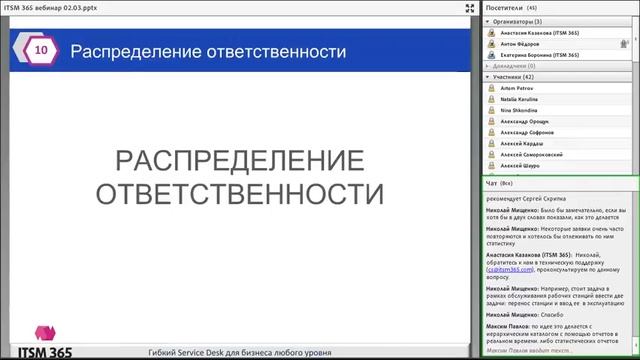Click host icon beside Екатерина Боронина (ITSM 365)
640x360 pixels.
(x=491, y=55)
